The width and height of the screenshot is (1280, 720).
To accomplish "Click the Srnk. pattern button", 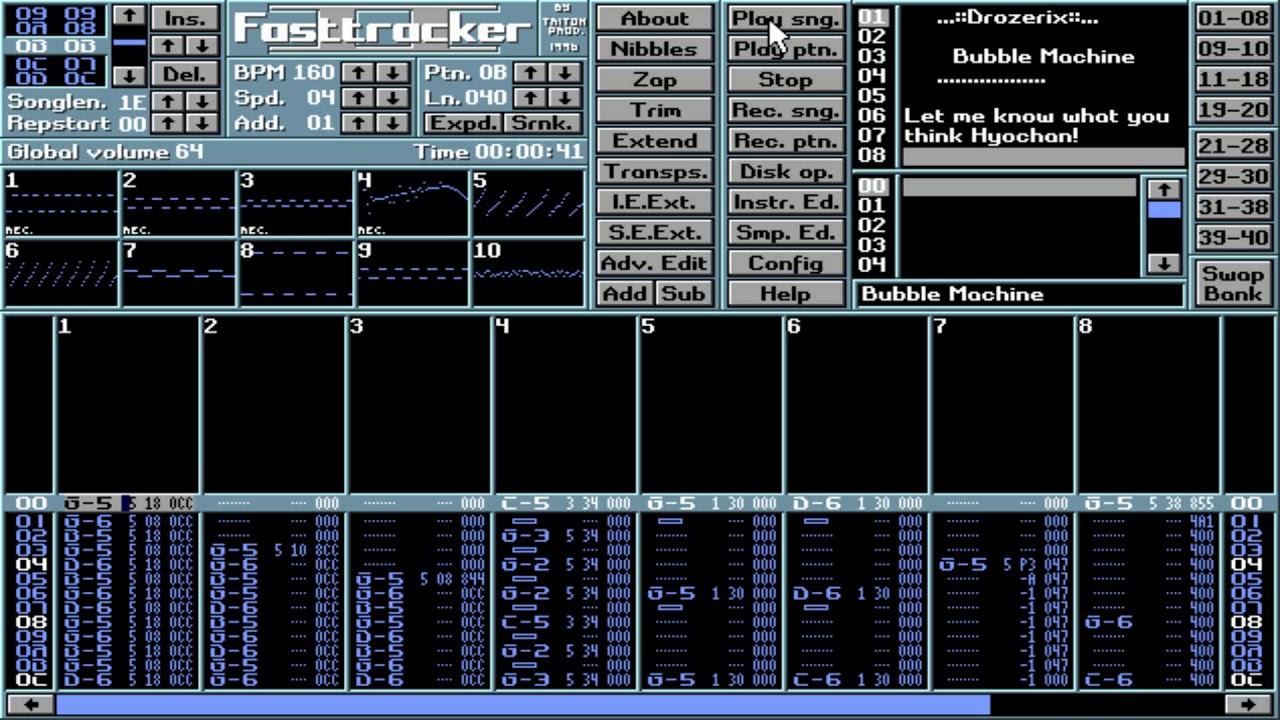I will [543, 123].
